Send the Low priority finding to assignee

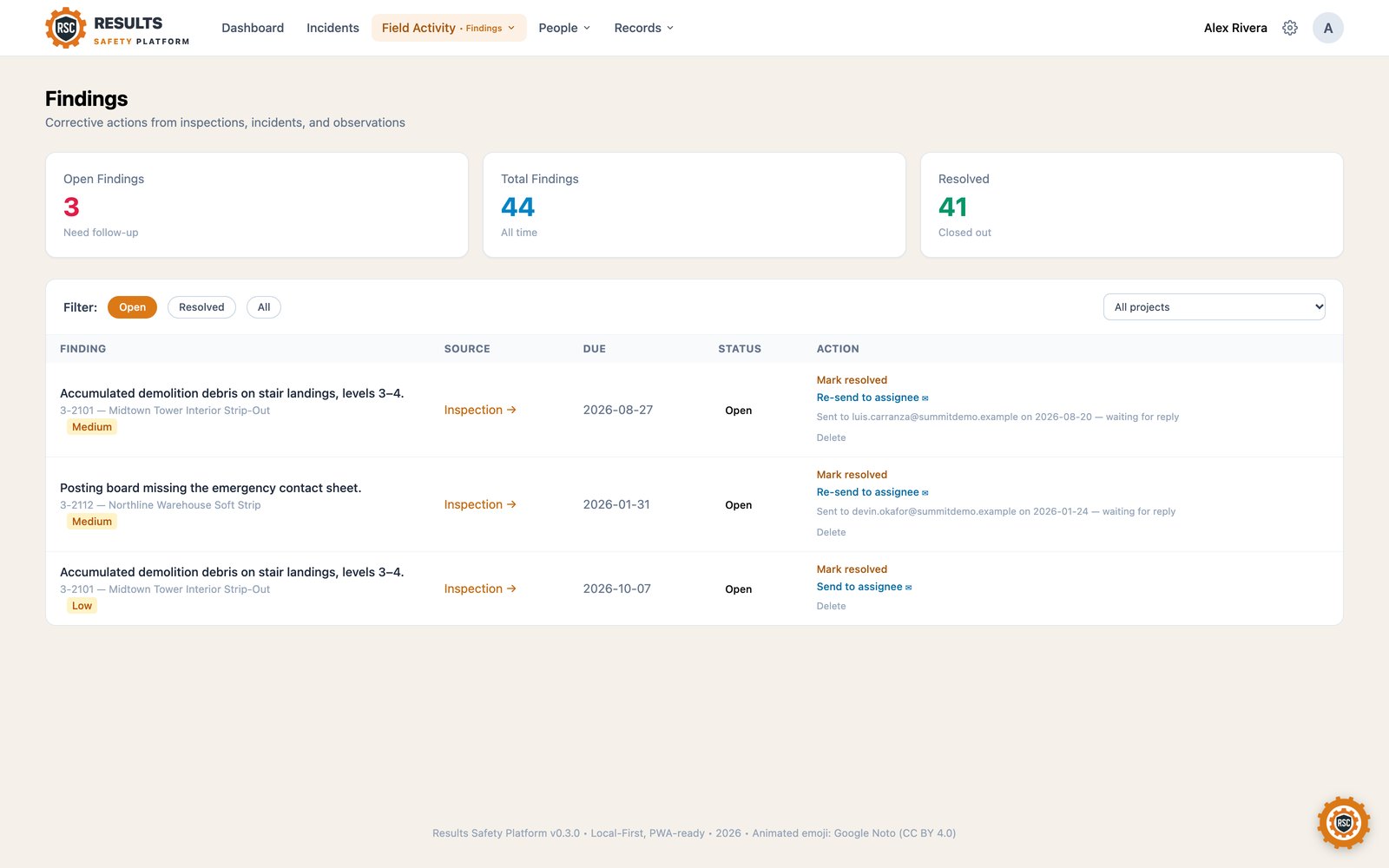coord(864,587)
